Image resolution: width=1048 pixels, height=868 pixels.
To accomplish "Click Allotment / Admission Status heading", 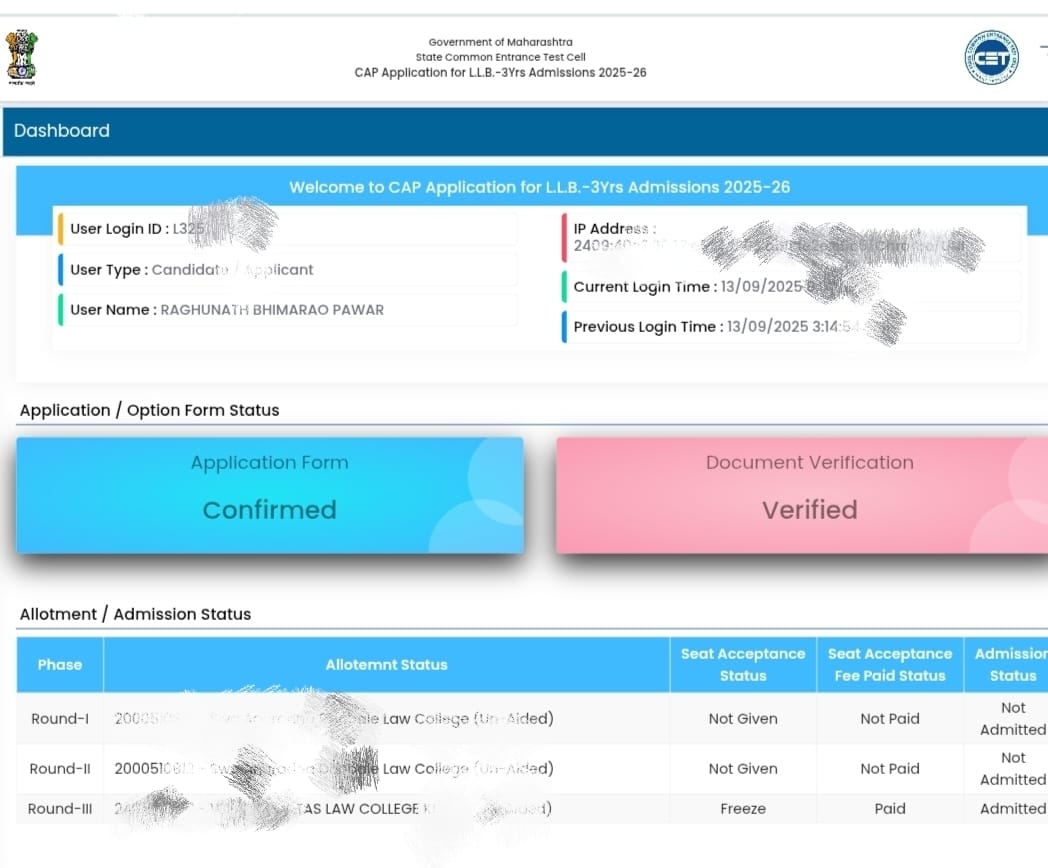I will pyautogui.click(x=136, y=614).
